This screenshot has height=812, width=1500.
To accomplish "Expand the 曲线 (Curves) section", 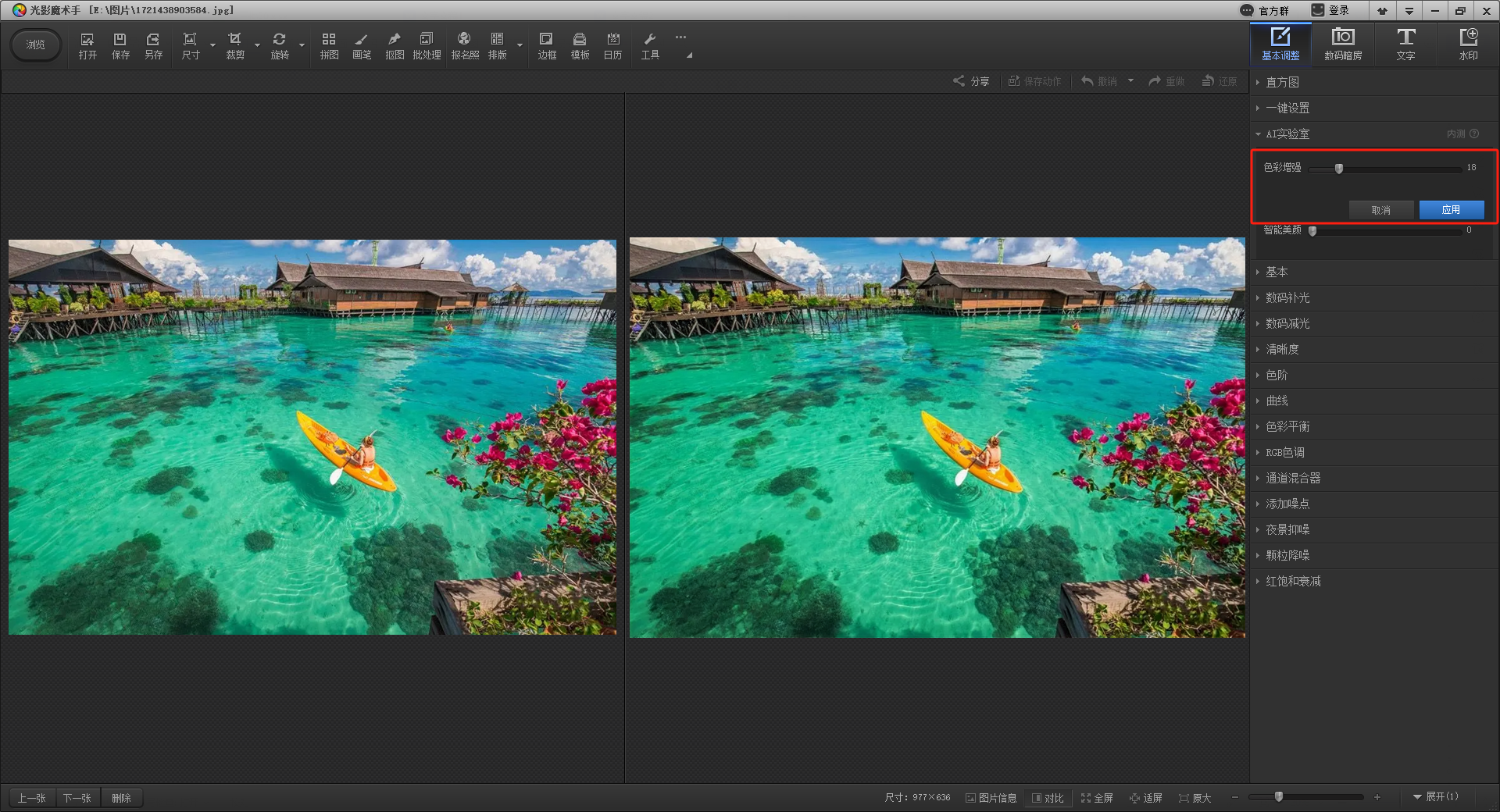I will click(1277, 401).
